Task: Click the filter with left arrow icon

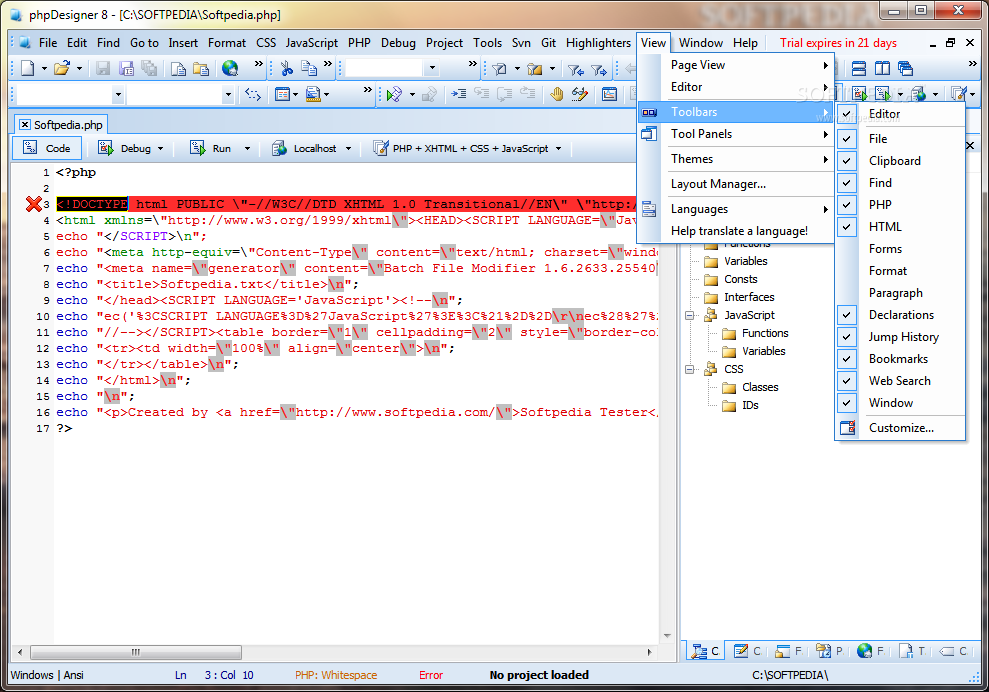Action: click(x=575, y=69)
